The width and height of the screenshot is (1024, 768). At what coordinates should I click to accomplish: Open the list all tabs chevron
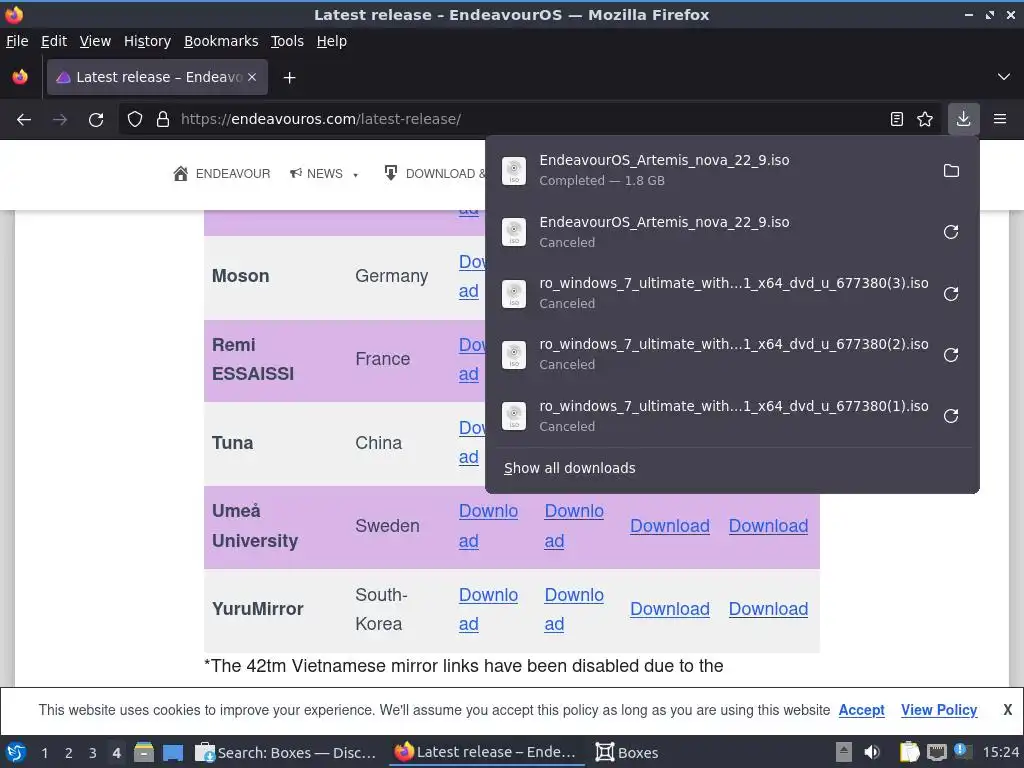pos(1004,77)
